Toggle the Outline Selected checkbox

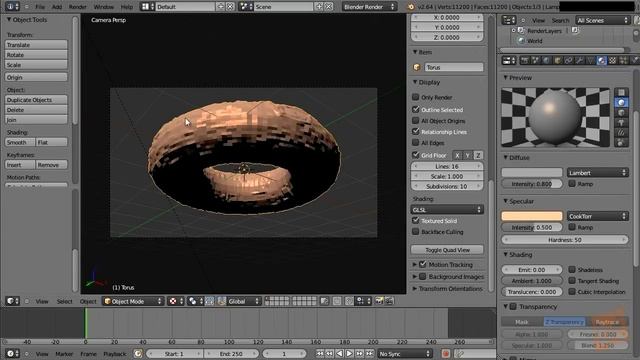click(x=416, y=109)
